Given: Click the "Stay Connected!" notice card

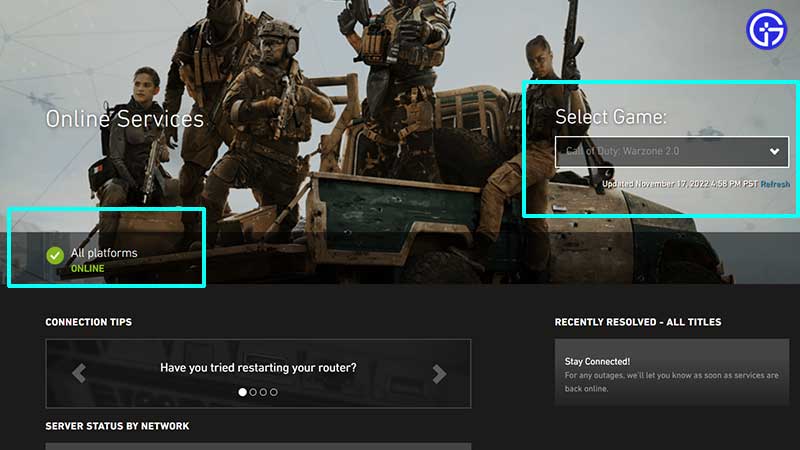Looking at the screenshot, I should (x=671, y=372).
